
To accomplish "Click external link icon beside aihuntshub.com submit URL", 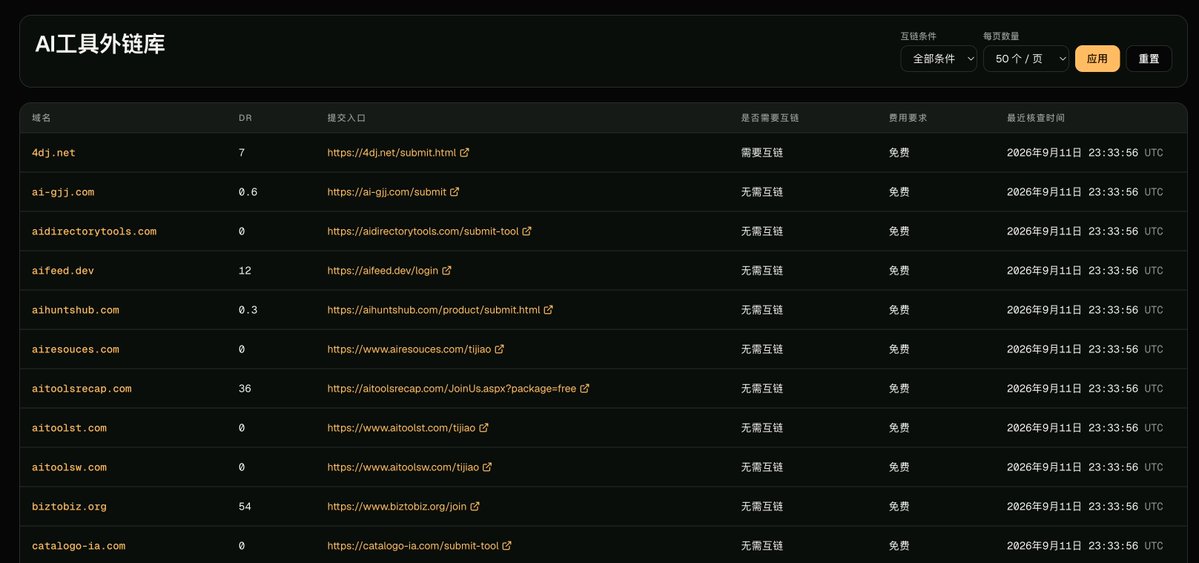I will tap(548, 310).
